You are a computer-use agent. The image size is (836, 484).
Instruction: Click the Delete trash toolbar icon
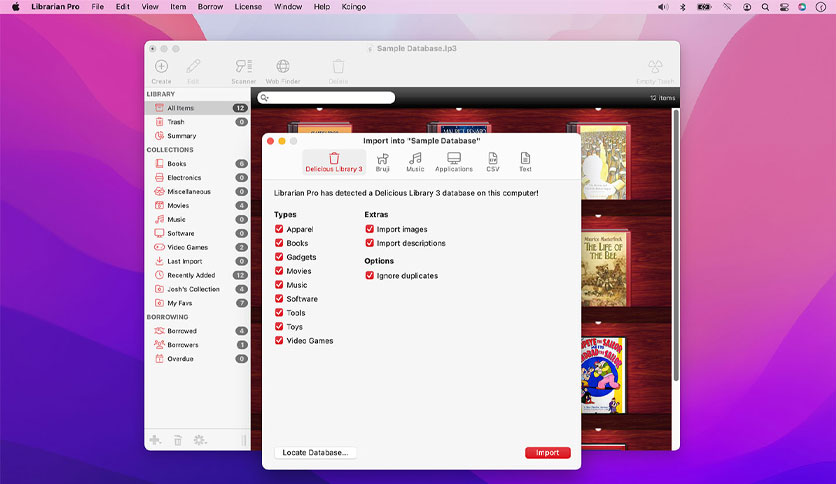[338, 67]
